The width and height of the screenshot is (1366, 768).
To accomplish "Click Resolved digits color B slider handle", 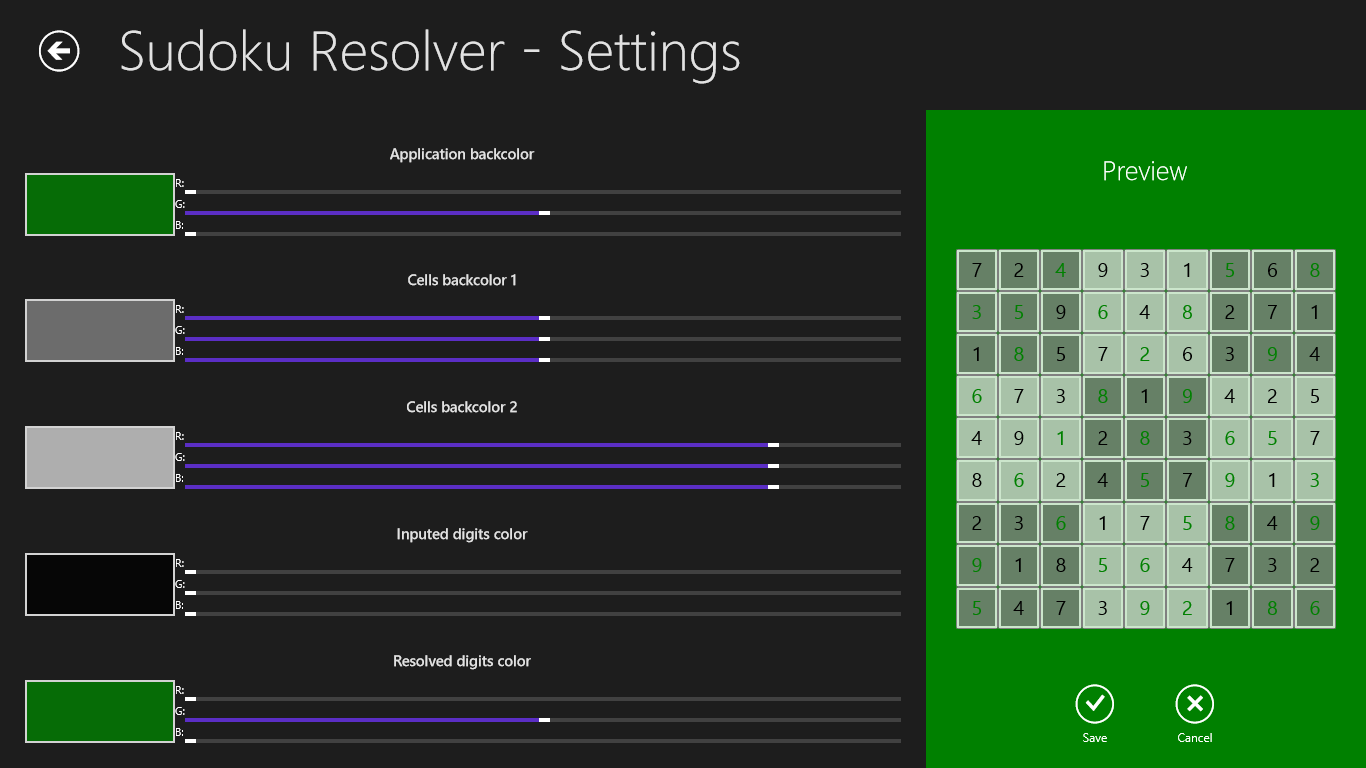I will click(190, 741).
